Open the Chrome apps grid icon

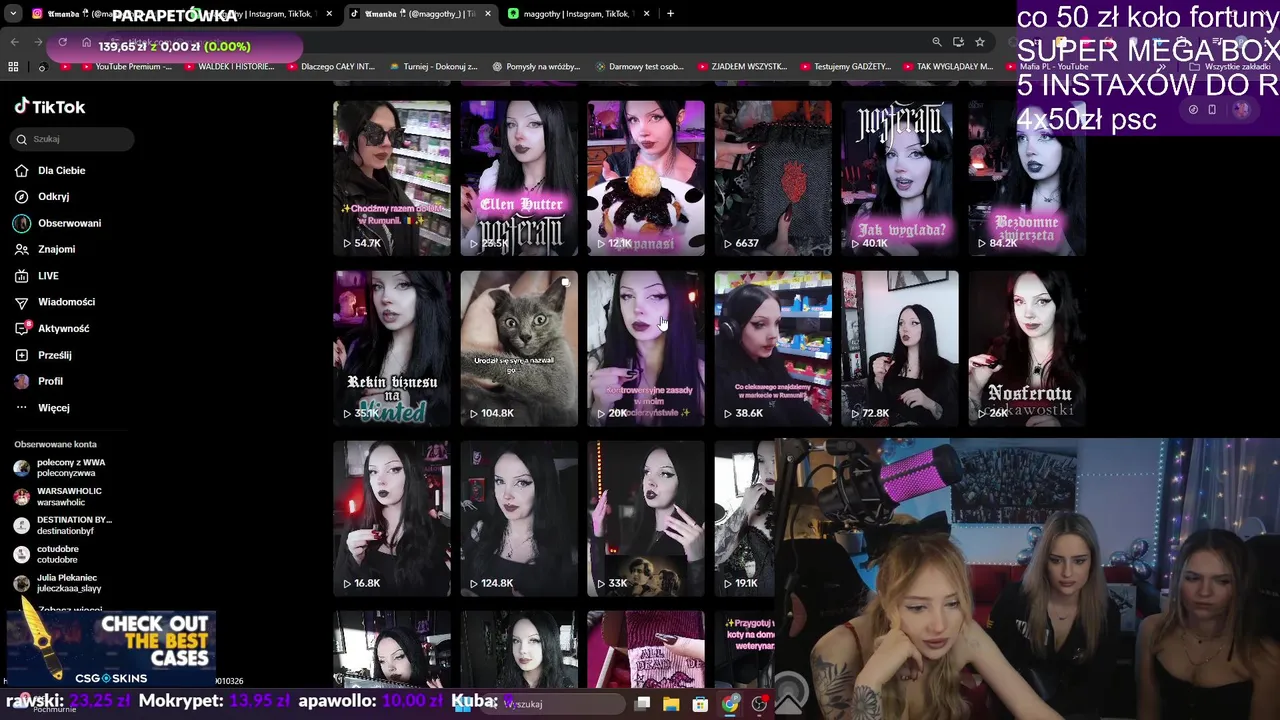(13, 67)
